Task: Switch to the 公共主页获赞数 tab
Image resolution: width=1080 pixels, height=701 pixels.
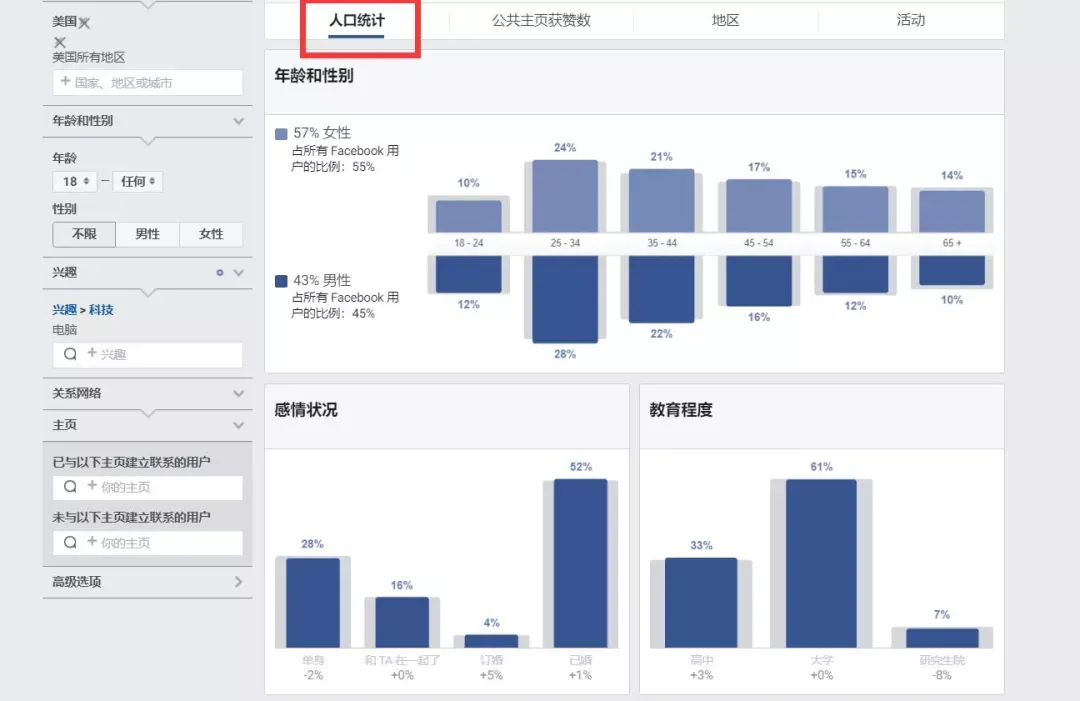Action: point(541,20)
